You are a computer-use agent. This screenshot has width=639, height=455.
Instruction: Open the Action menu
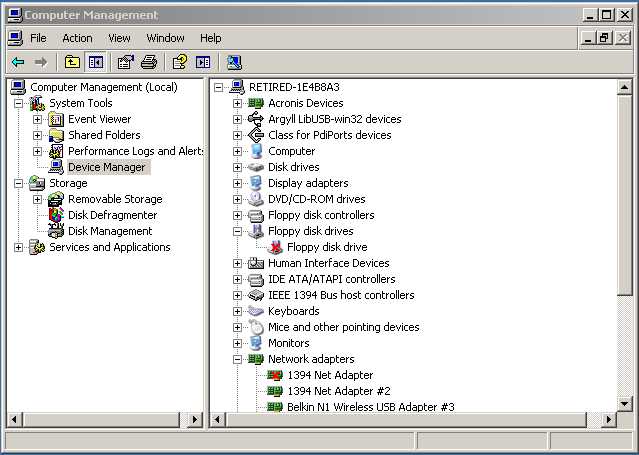point(77,38)
